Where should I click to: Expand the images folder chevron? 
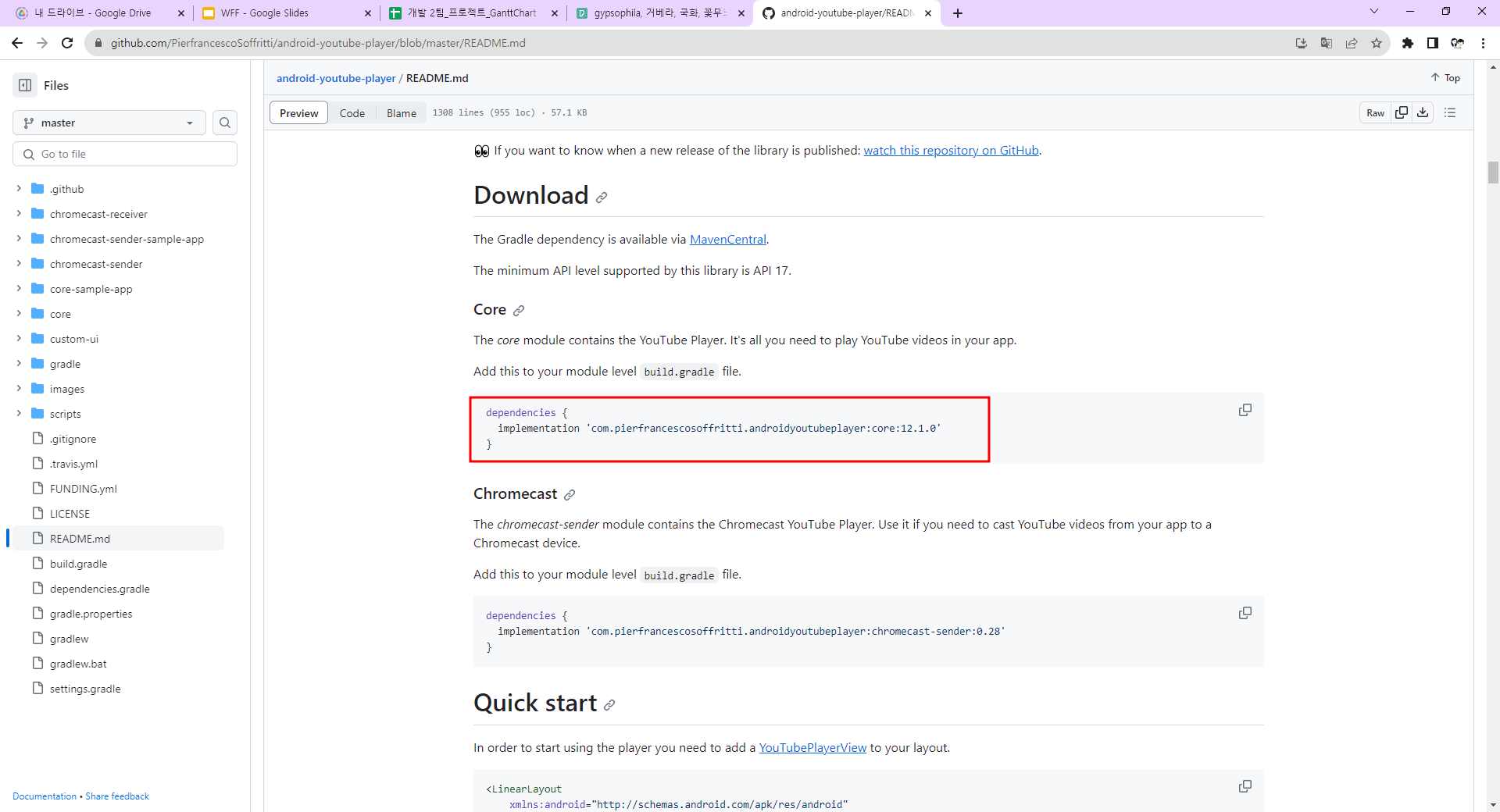coord(19,389)
